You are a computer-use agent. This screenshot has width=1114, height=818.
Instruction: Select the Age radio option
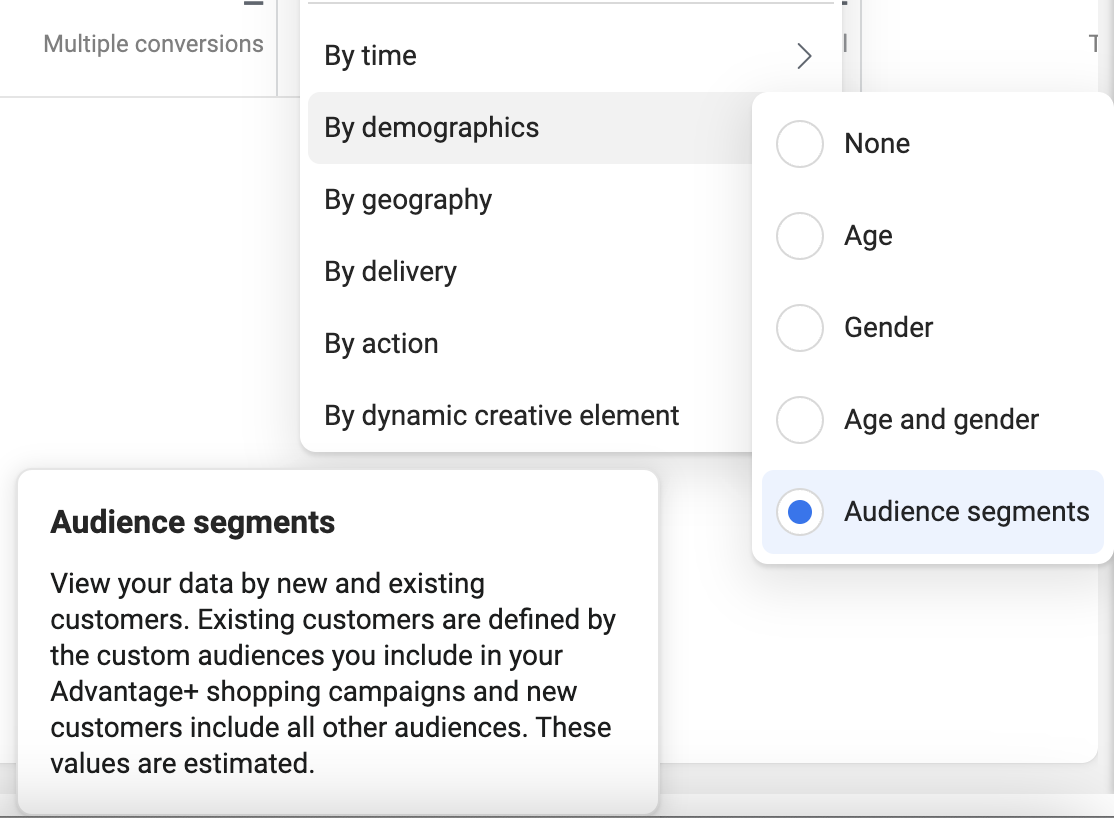tap(799, 236)
